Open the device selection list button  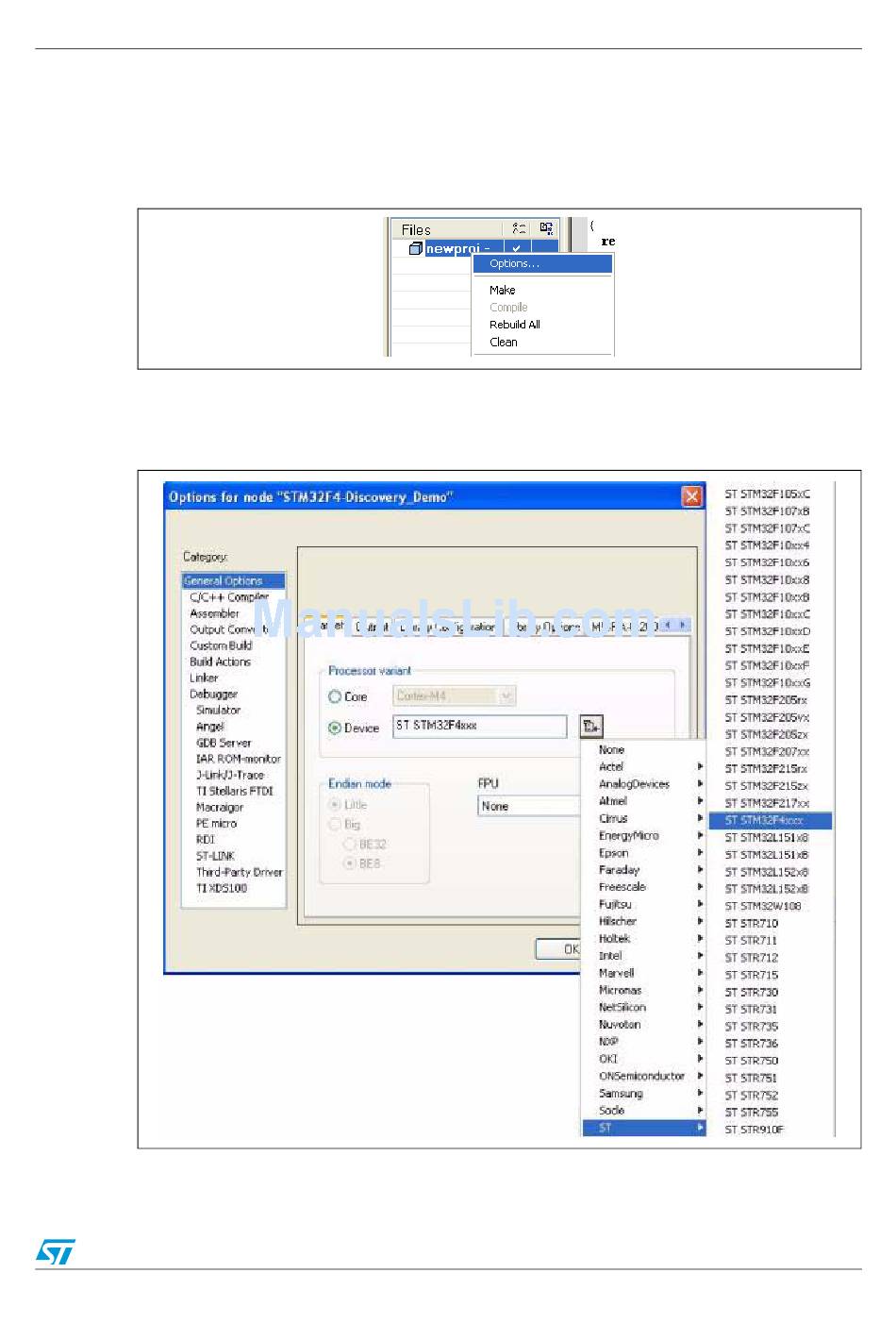tap(591, 726)
